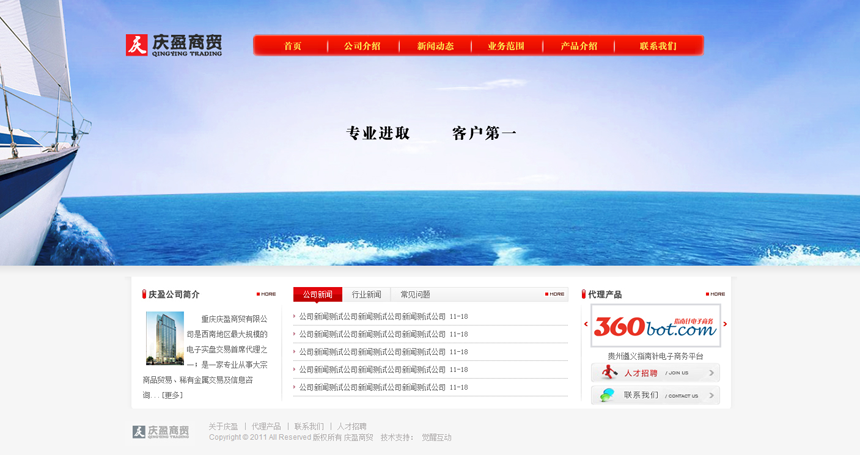
Task: Select 业务范围 in the navigation bar
Action: pos(506,46)
